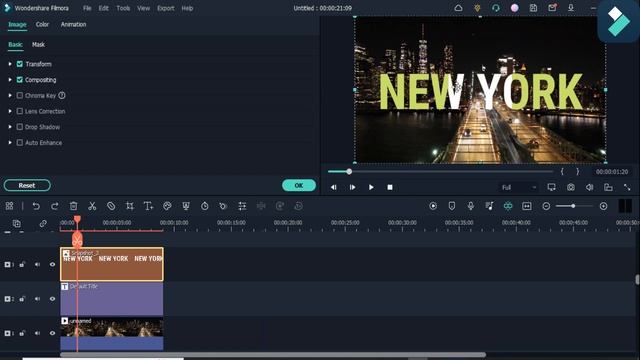Open the speed stopwatch tool icon
The image size is (640, 360).
[x=205, y=206]
